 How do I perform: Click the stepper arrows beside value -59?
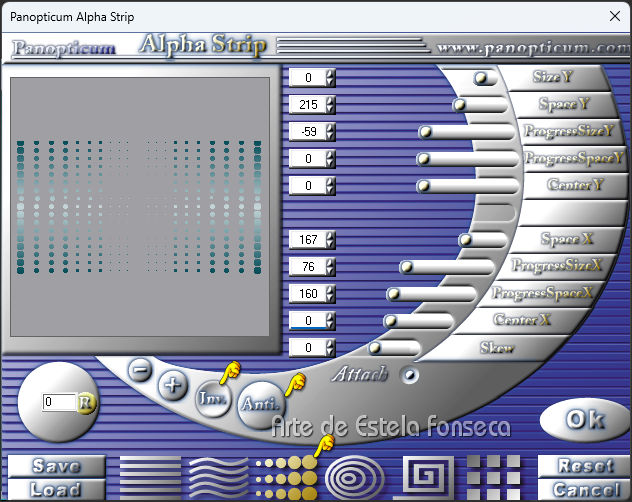pyautogui.click(x=330, y=131)
